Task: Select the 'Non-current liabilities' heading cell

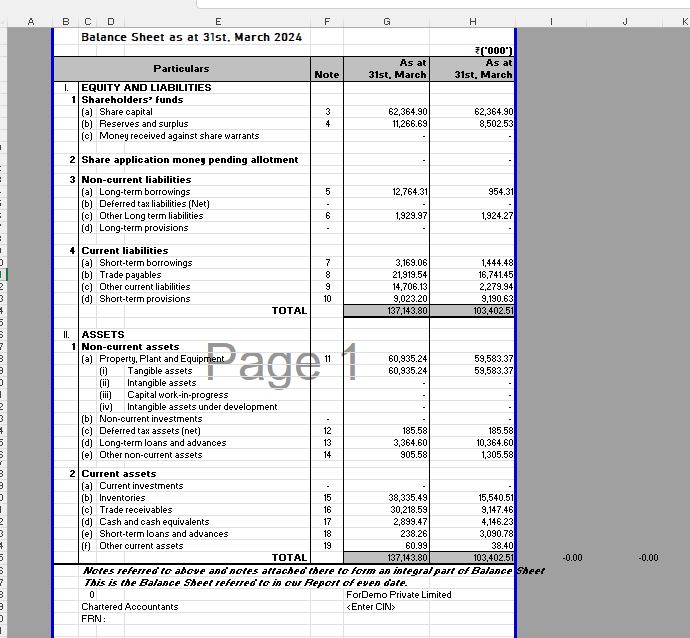Action: point(136,180)
